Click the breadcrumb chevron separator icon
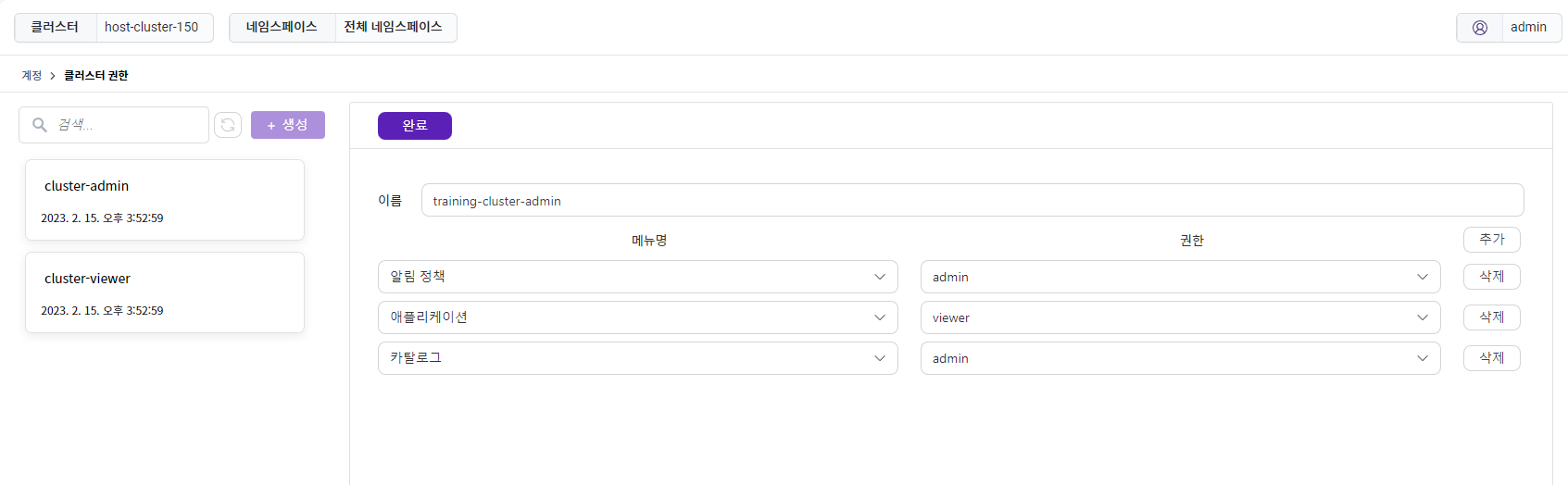 click(x=53, y=76)
